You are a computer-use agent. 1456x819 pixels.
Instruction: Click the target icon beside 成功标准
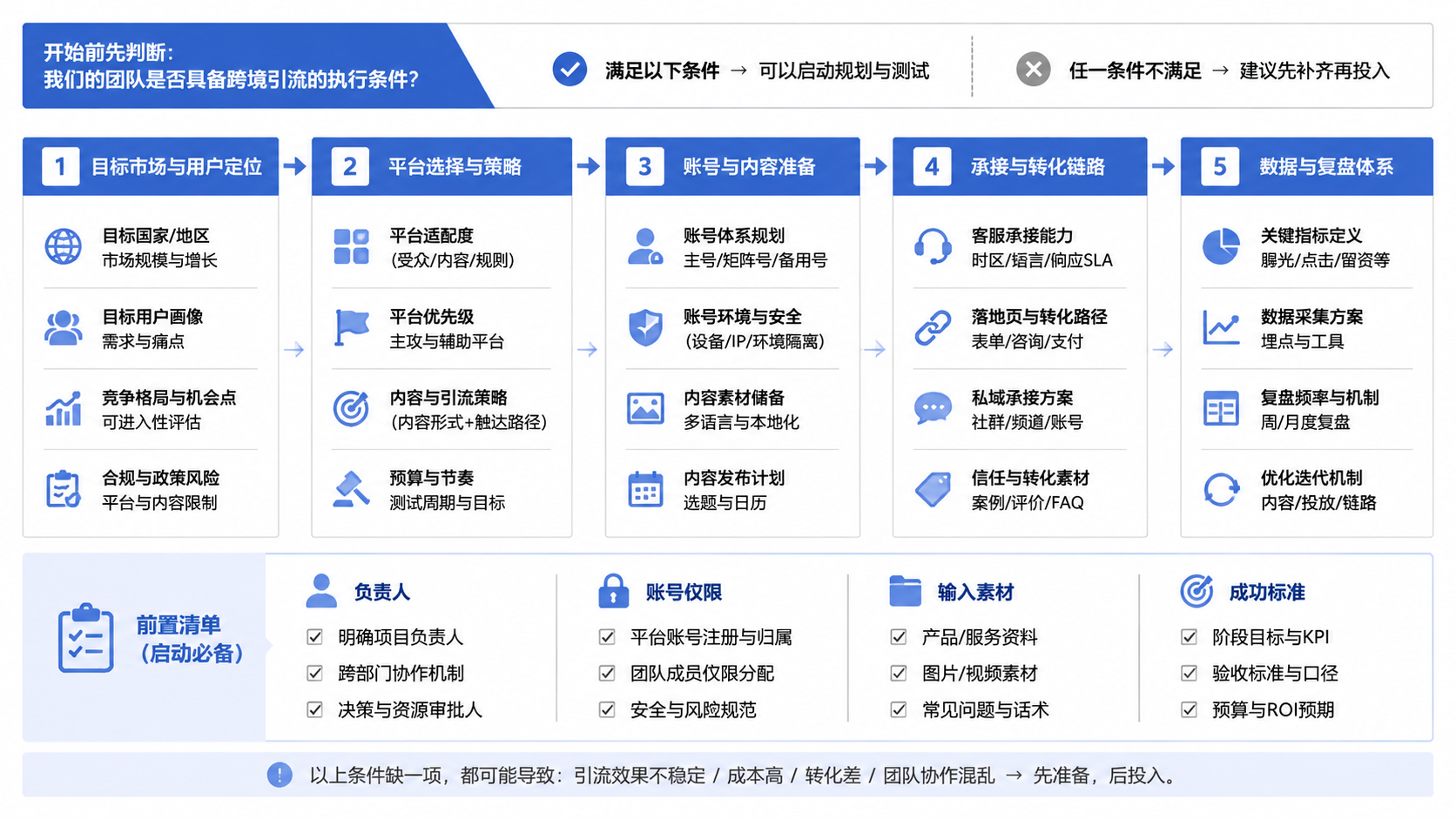point(1196,591)
